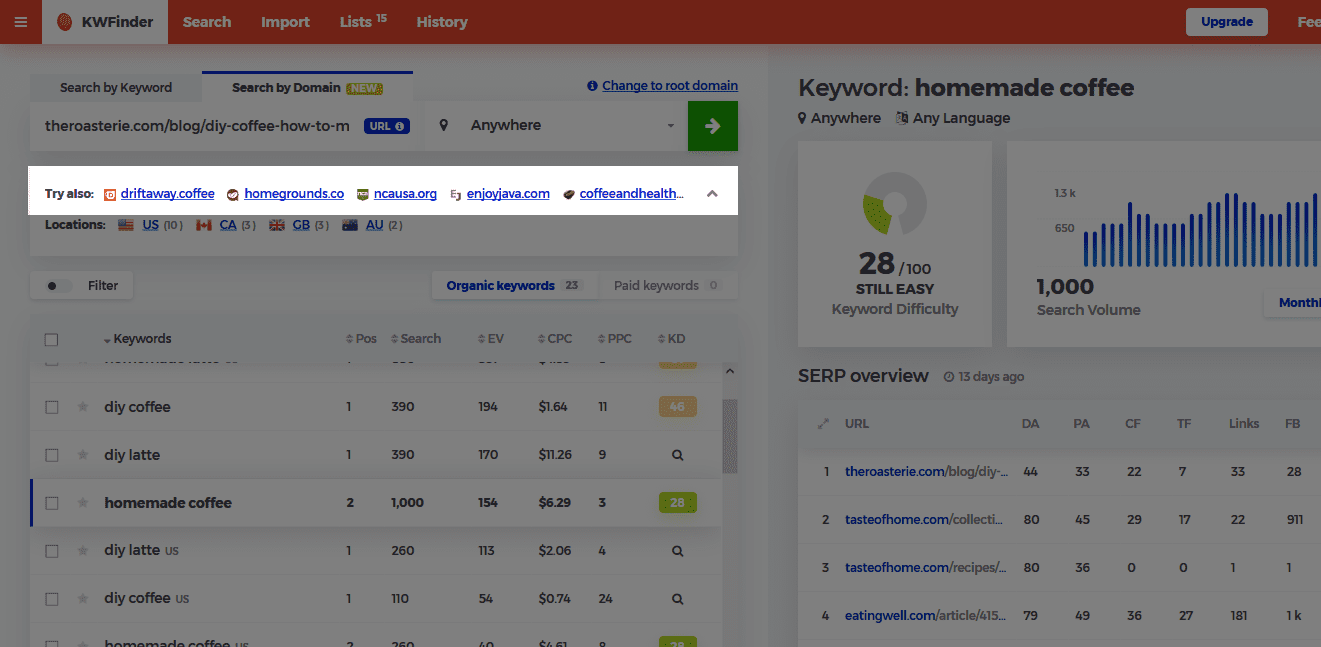Check KD magnifier for diy latte

coord(677,455)
